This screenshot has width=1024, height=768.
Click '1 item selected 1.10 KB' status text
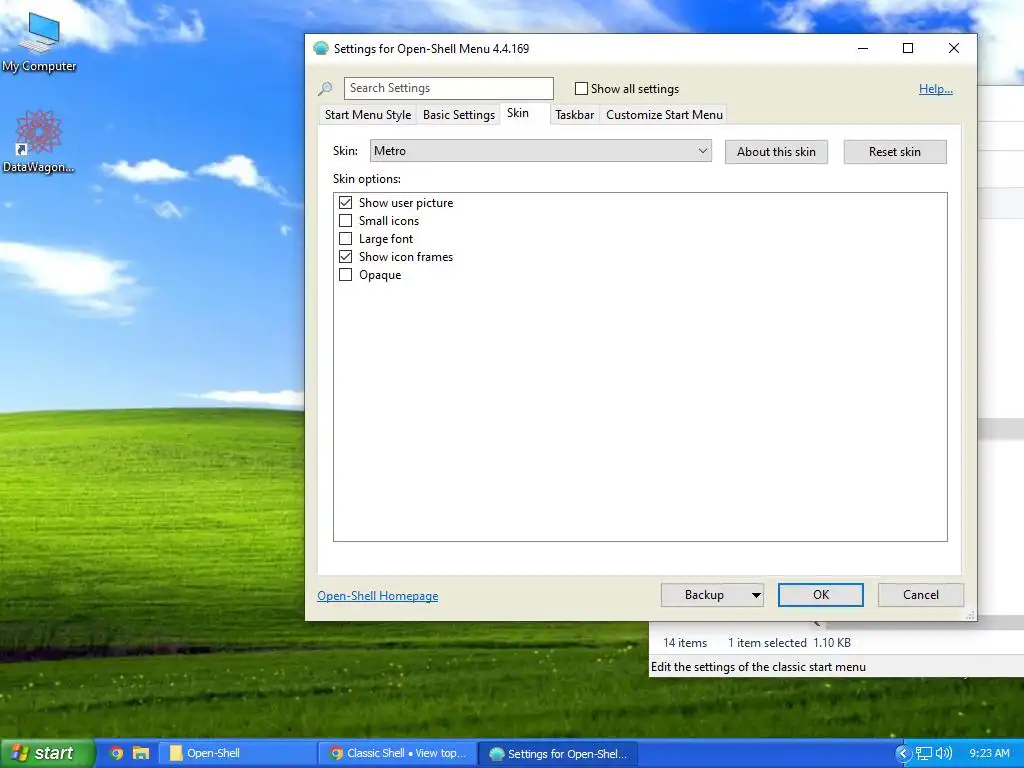click(790, 643)
